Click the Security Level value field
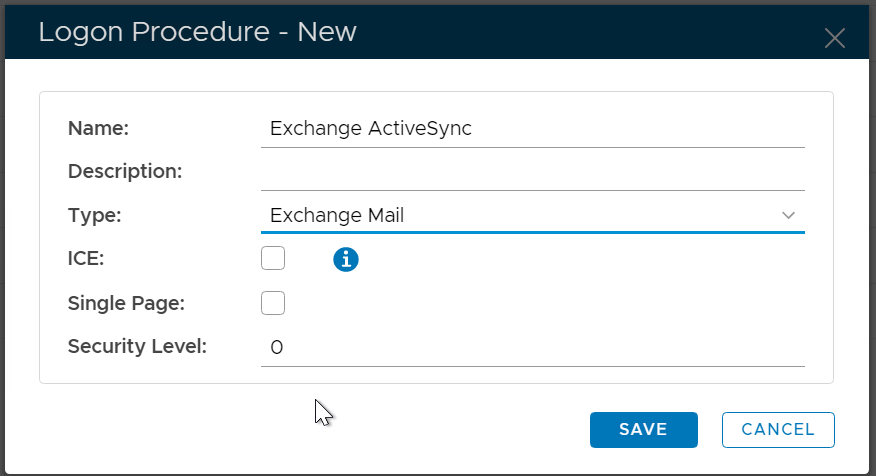Image resolution: width=876 pixels, height=476 pixels. 532,347
